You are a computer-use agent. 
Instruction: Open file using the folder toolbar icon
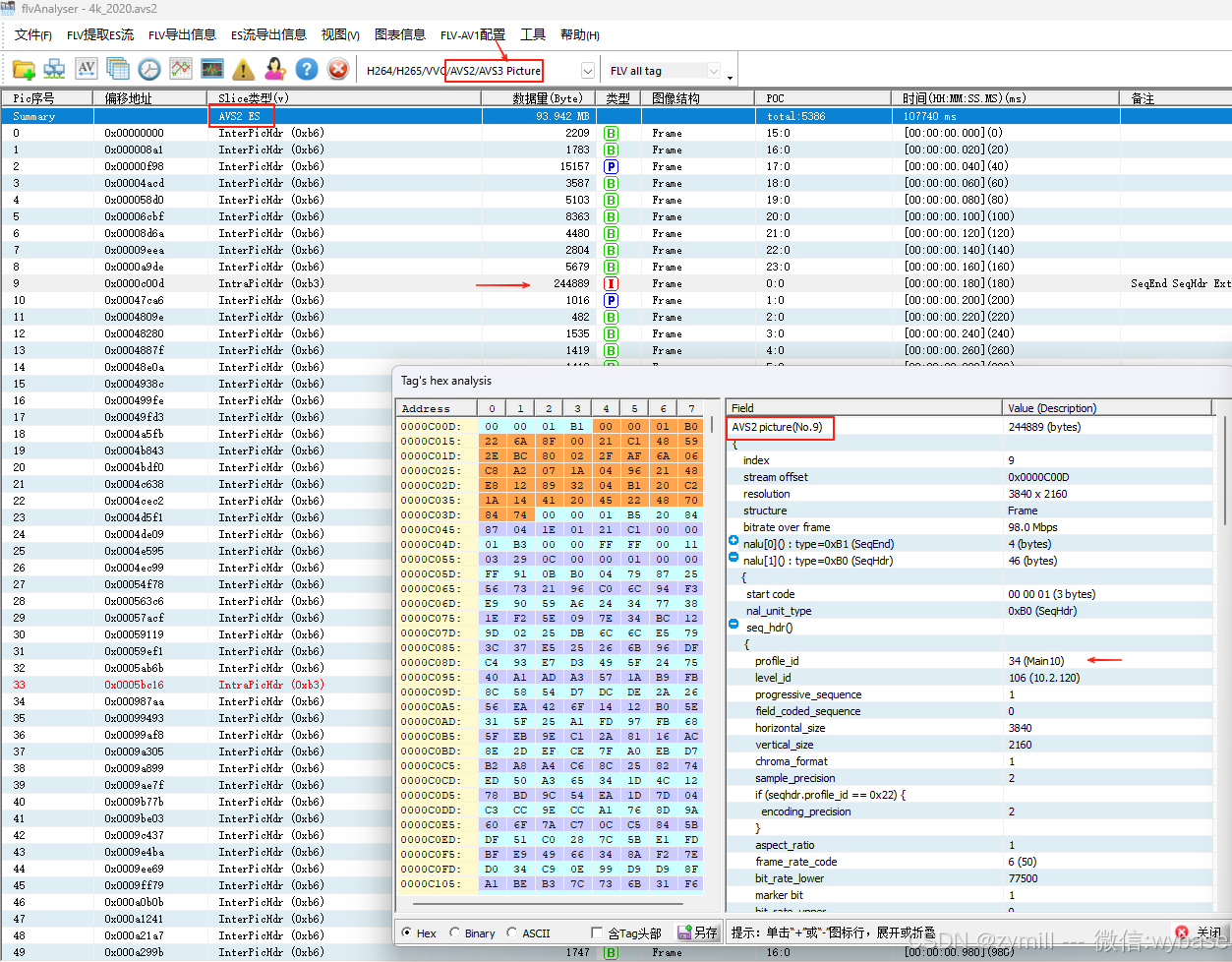coord(24,69)
